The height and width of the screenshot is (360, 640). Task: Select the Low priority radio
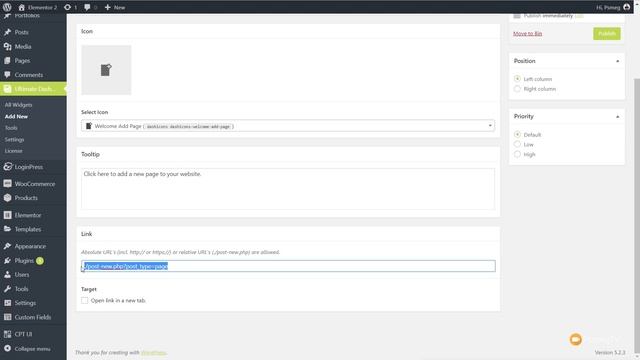click(x=517, y=144)
